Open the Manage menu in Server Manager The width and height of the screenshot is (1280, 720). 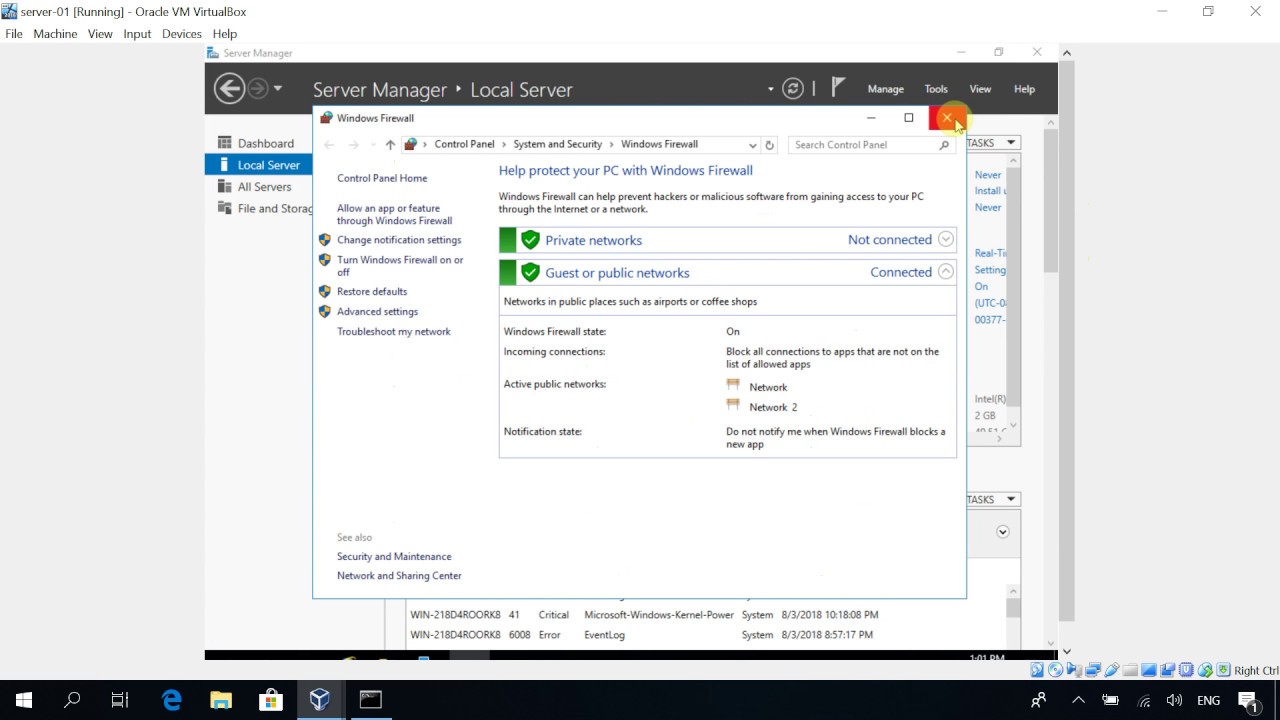click(885, 89)
